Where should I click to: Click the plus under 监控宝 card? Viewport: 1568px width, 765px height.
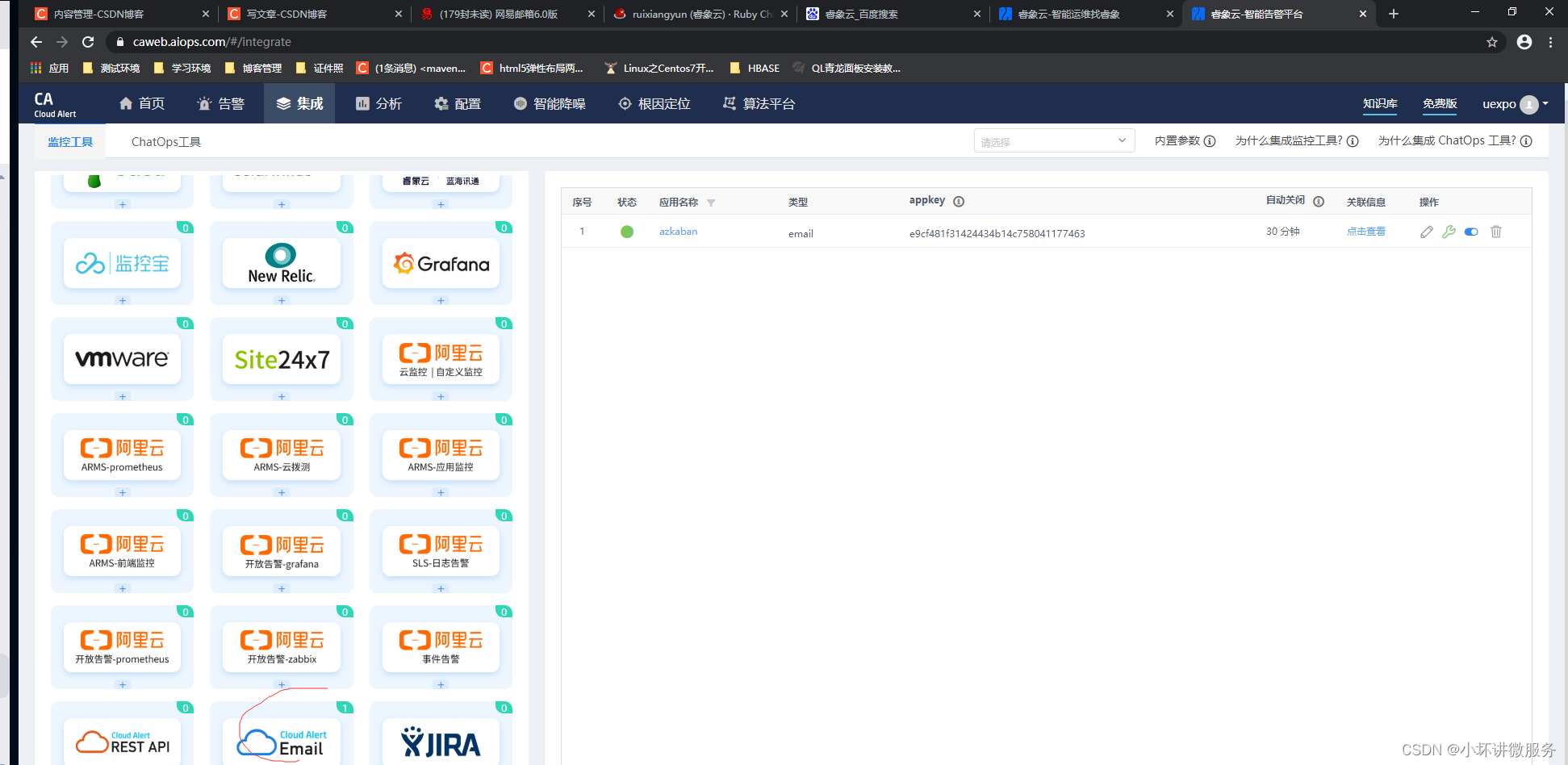coord(123,300)
